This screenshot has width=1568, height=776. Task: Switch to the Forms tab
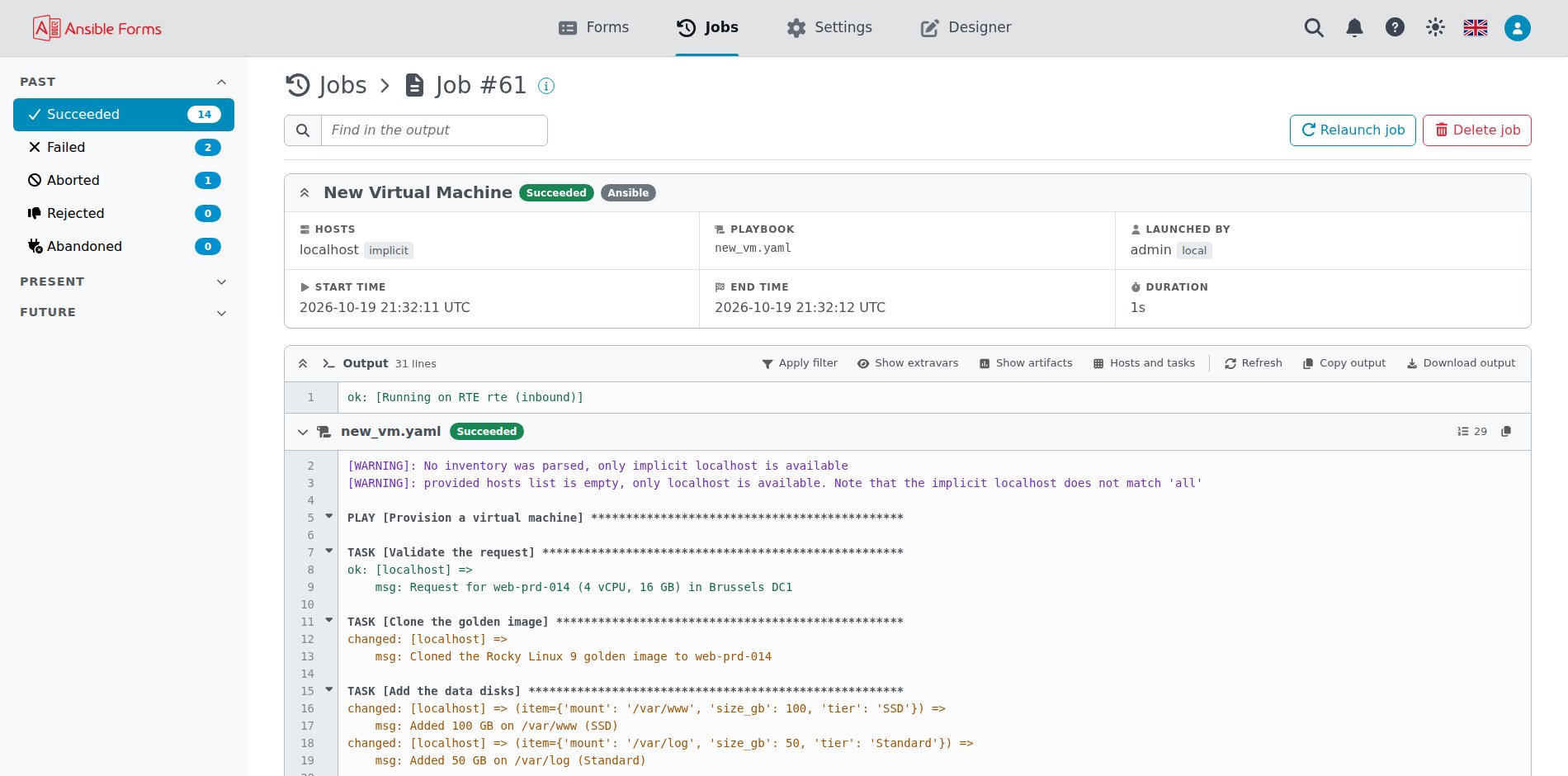click(593, 28)
